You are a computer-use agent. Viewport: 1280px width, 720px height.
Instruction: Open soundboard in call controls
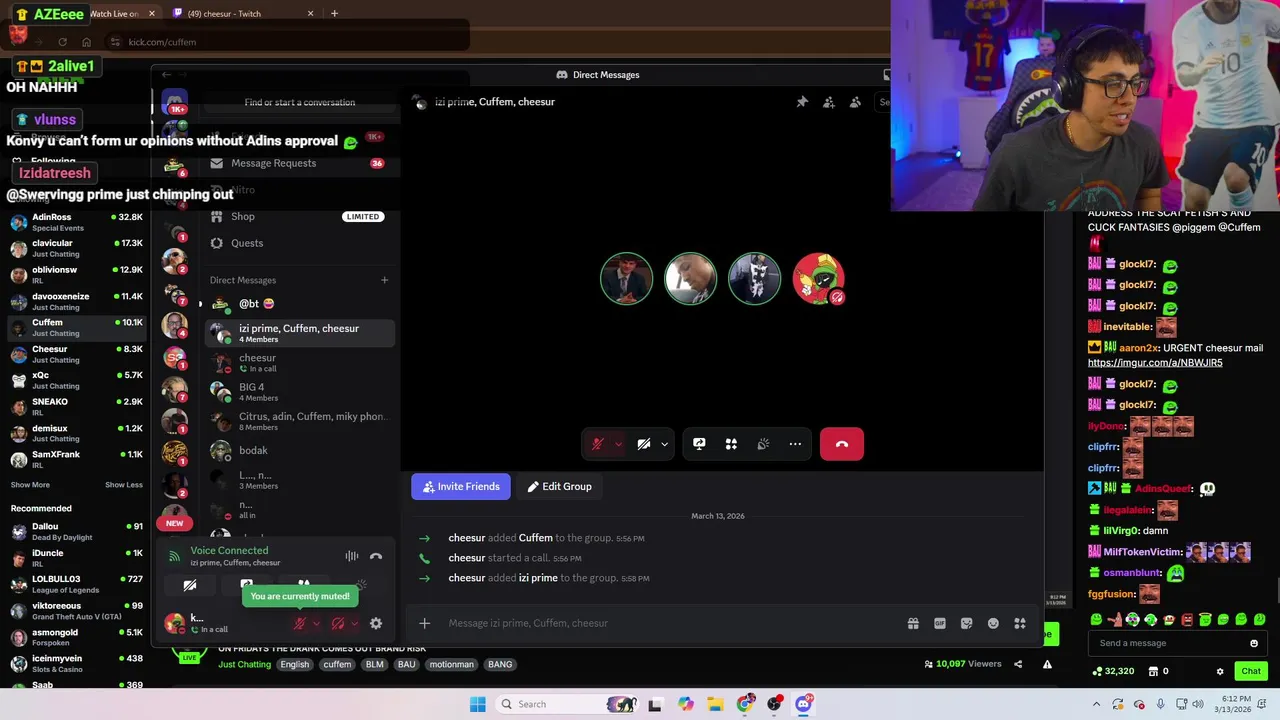click(763, 444)
